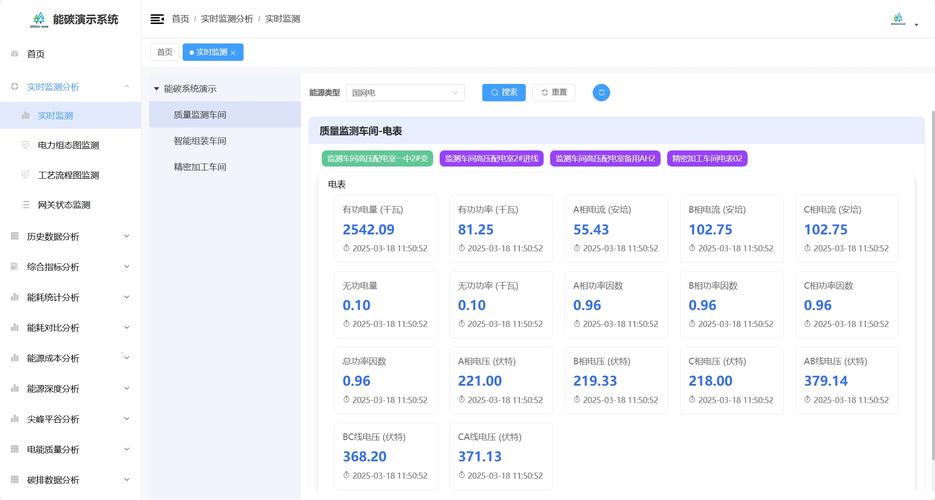Click the blue 搜索 button
This screenshot has width=935, height=500.
[x=504, y=92]
